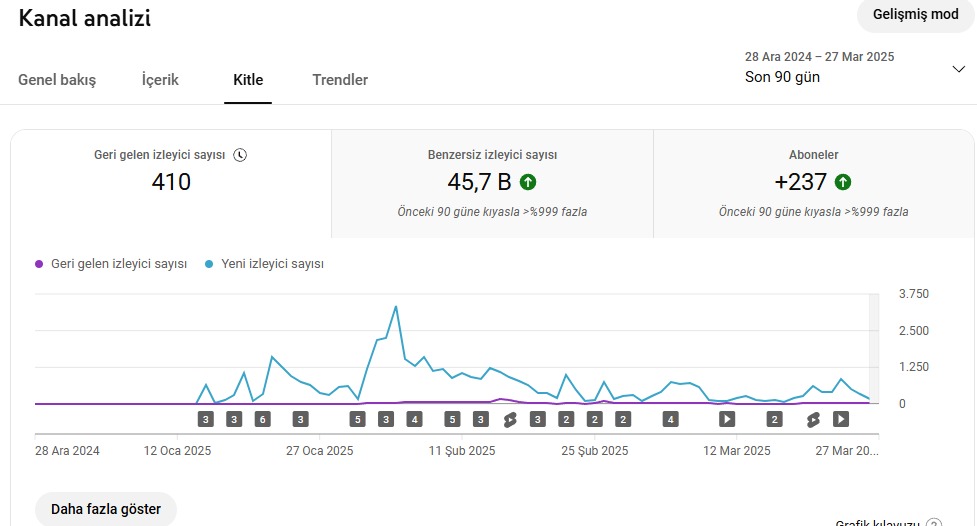Open the 4-video marker just before 12 Mar 2025
977x526 pixels.
click(x=670, y=419)
